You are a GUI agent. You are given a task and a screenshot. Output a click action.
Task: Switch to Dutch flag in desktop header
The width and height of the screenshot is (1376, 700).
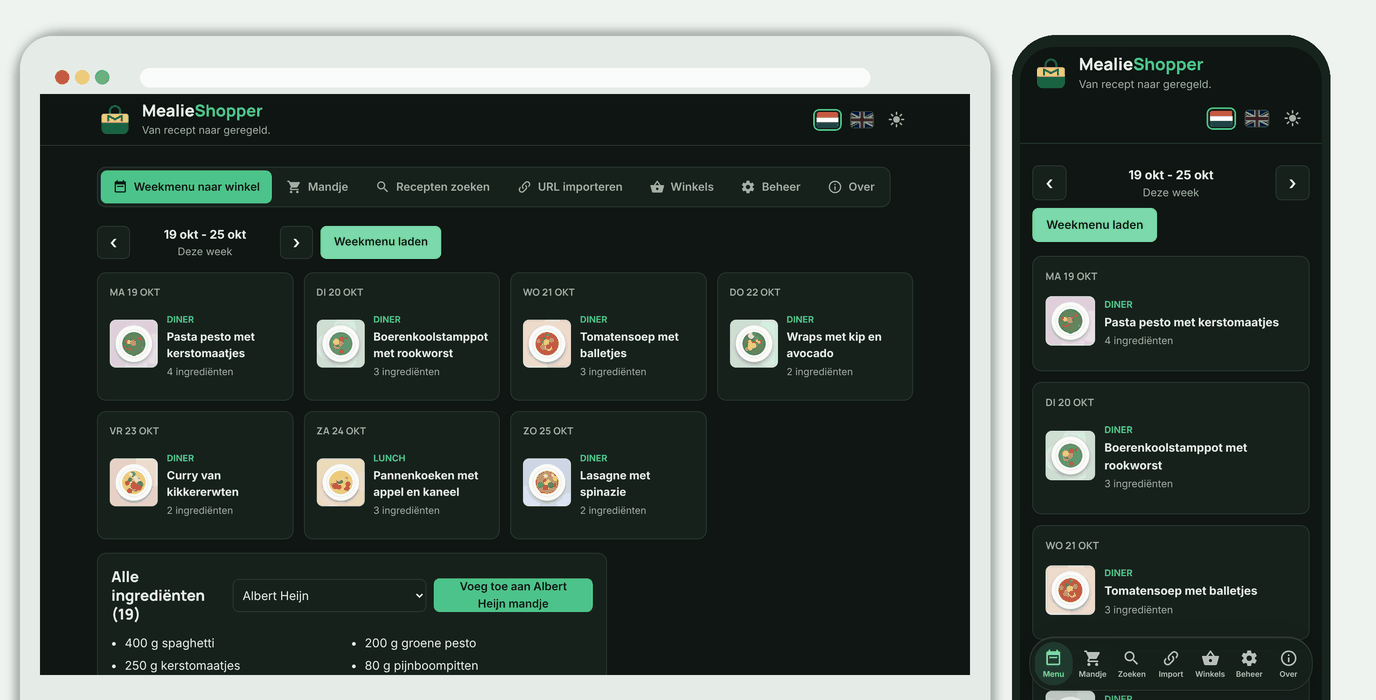pyautogui.click(x=827, y=120)
